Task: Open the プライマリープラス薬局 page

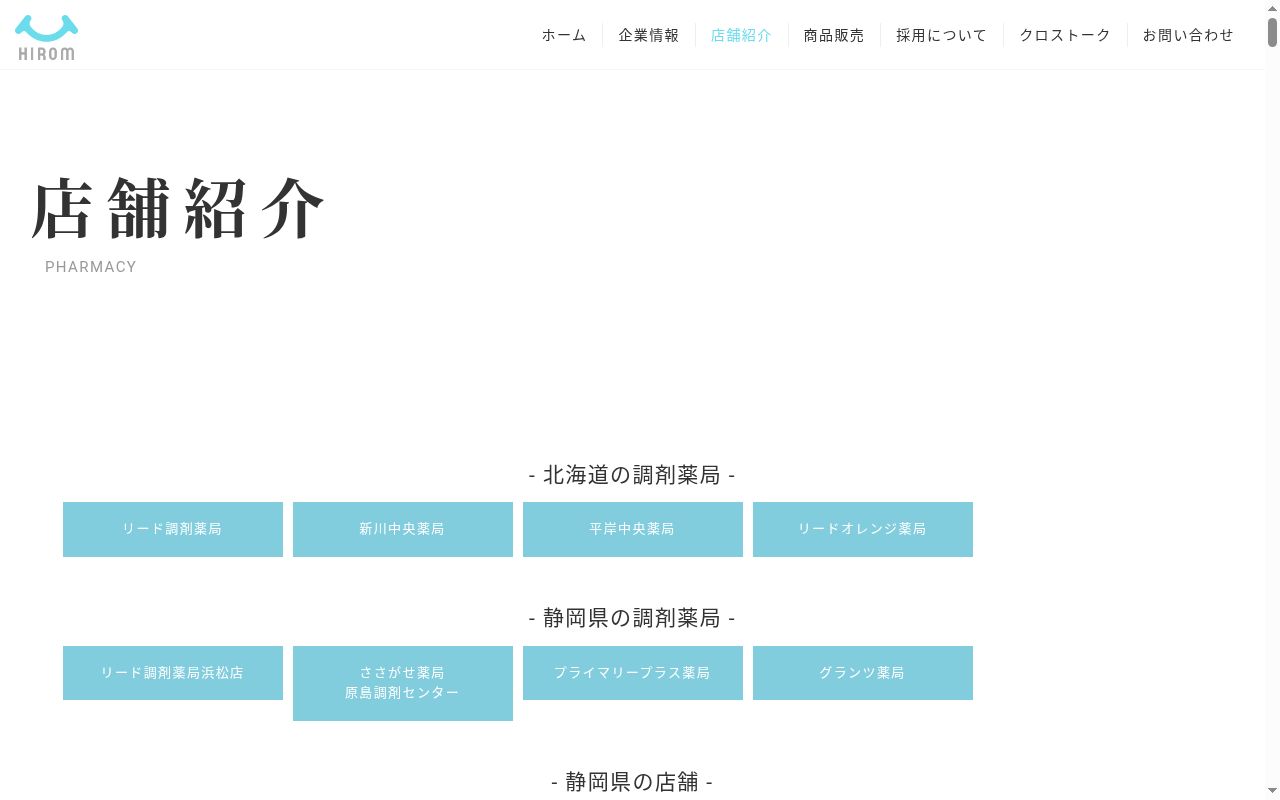Action: 633,673
